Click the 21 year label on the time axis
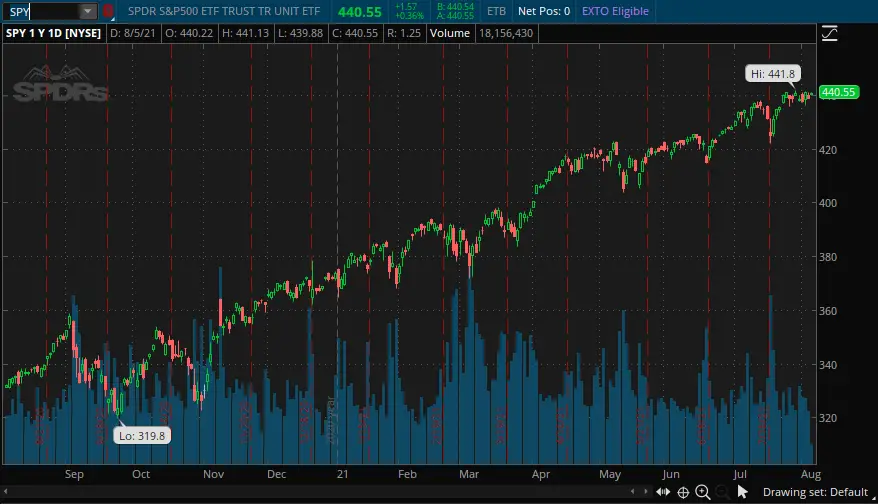The width and height of the screenshot is (878, 504). (342, 474)
